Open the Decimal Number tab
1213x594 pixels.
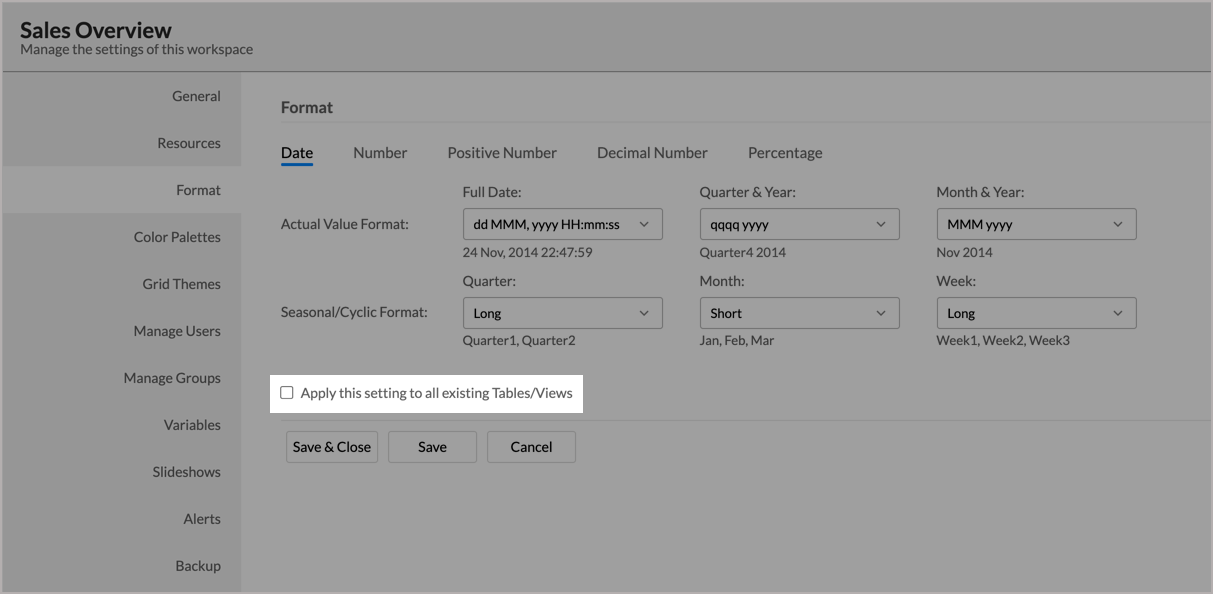[x=652, y=153]
